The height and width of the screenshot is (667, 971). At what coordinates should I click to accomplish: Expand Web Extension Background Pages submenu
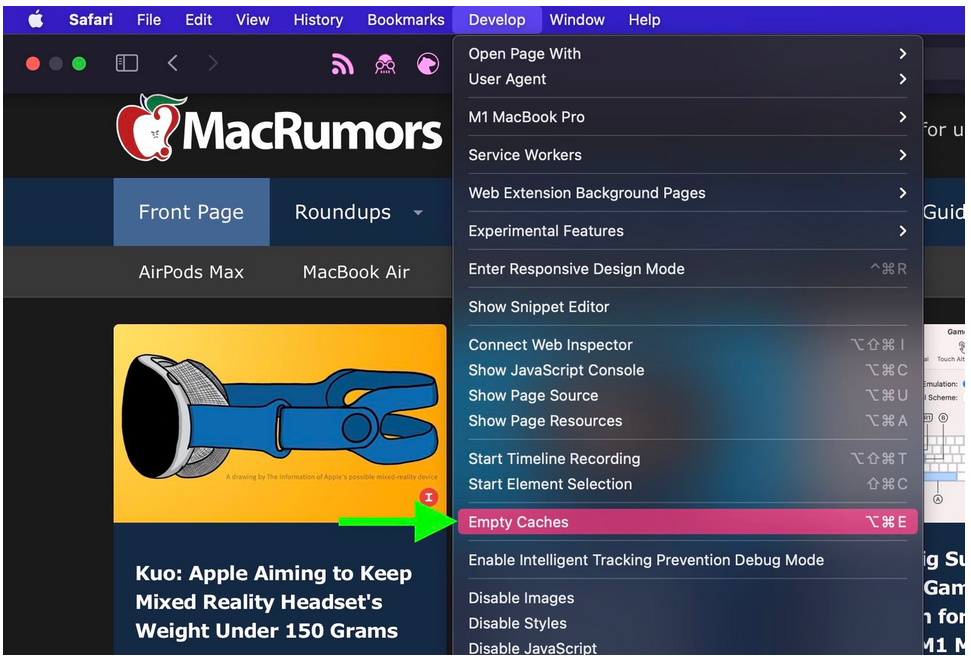pyautogui.click(x=687, y=193)
